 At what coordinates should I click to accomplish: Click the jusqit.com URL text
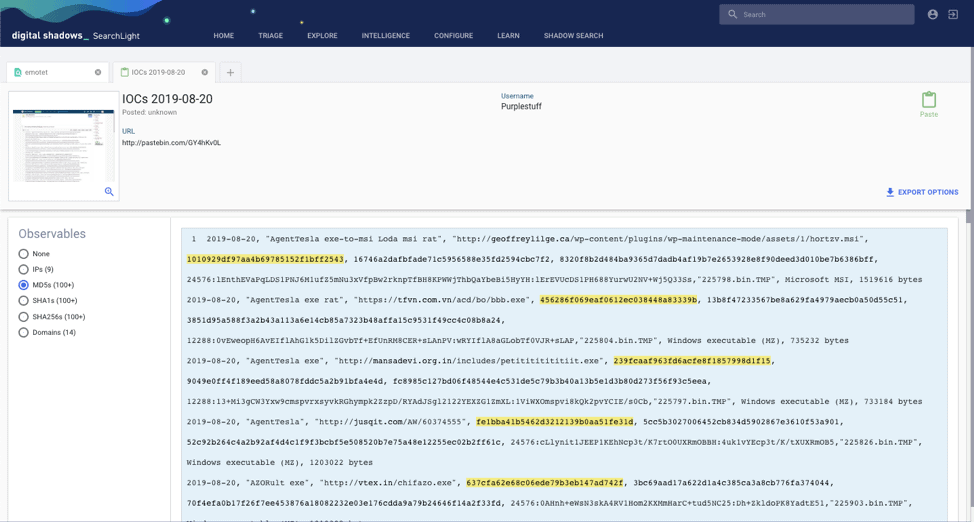pyautogui.click(x=391, y=421)
